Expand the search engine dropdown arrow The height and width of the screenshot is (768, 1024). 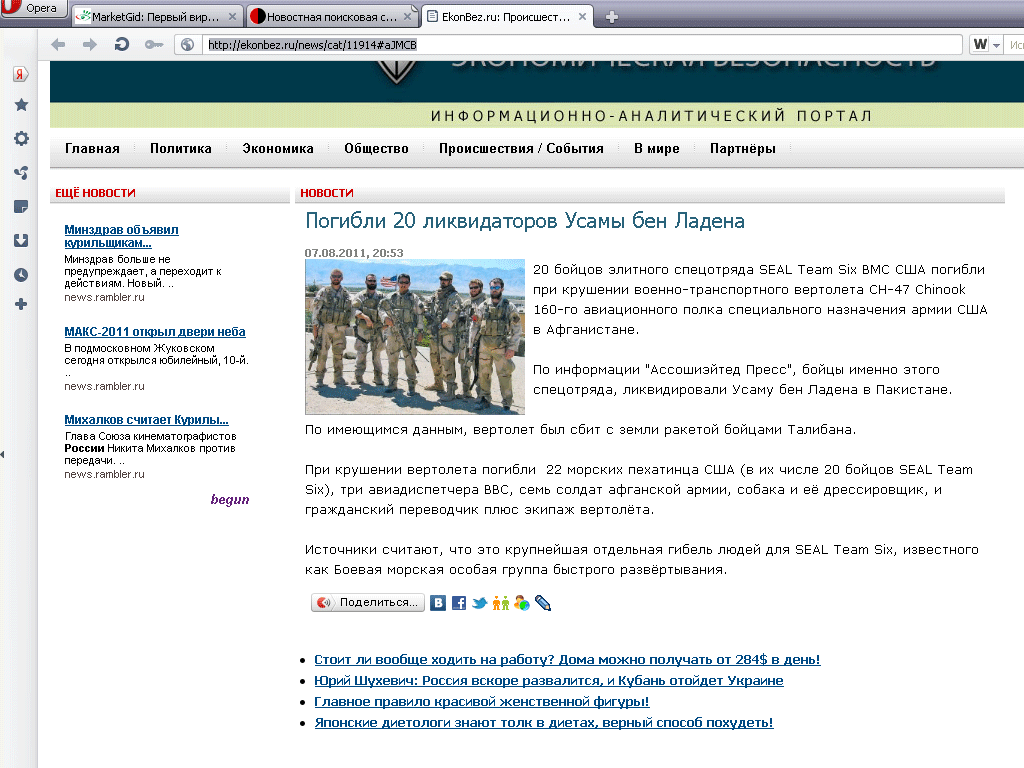[996, 45]
